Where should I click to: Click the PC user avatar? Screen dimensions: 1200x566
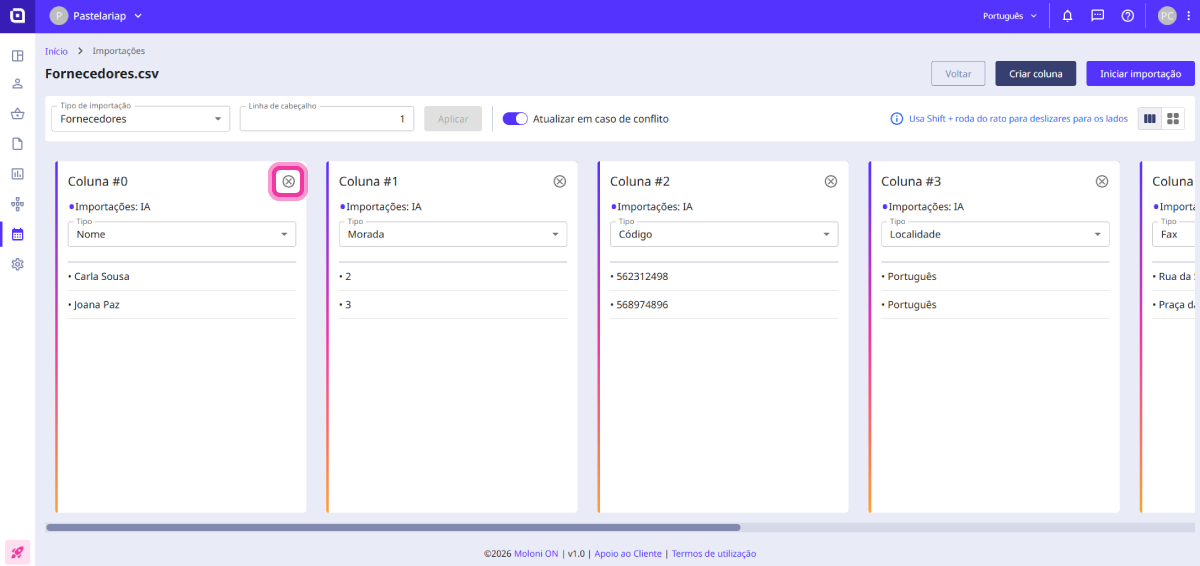click(1167, 16)
